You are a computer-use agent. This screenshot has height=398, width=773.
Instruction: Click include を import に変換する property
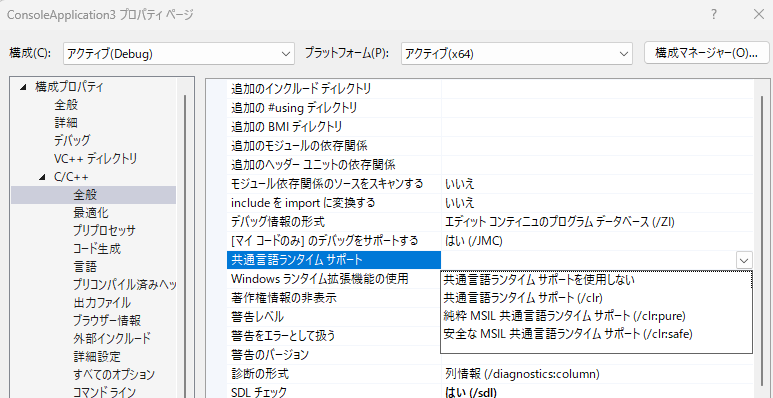point(303,203)
